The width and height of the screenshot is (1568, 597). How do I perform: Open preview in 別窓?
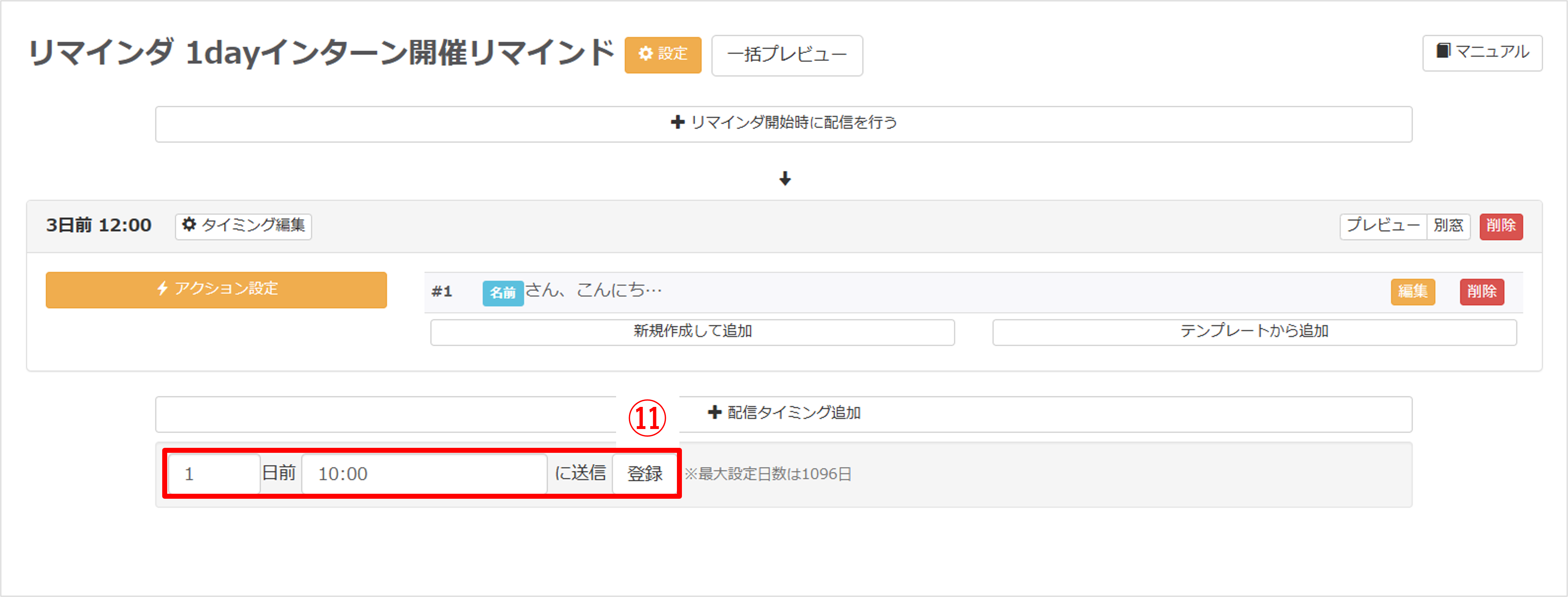1448,226
